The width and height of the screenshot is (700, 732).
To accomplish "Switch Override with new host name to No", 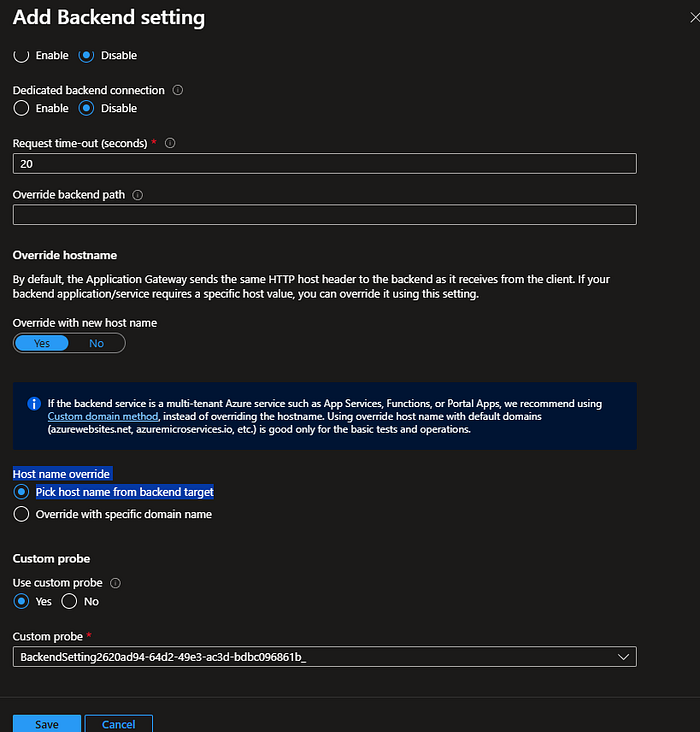I will 97,344.
